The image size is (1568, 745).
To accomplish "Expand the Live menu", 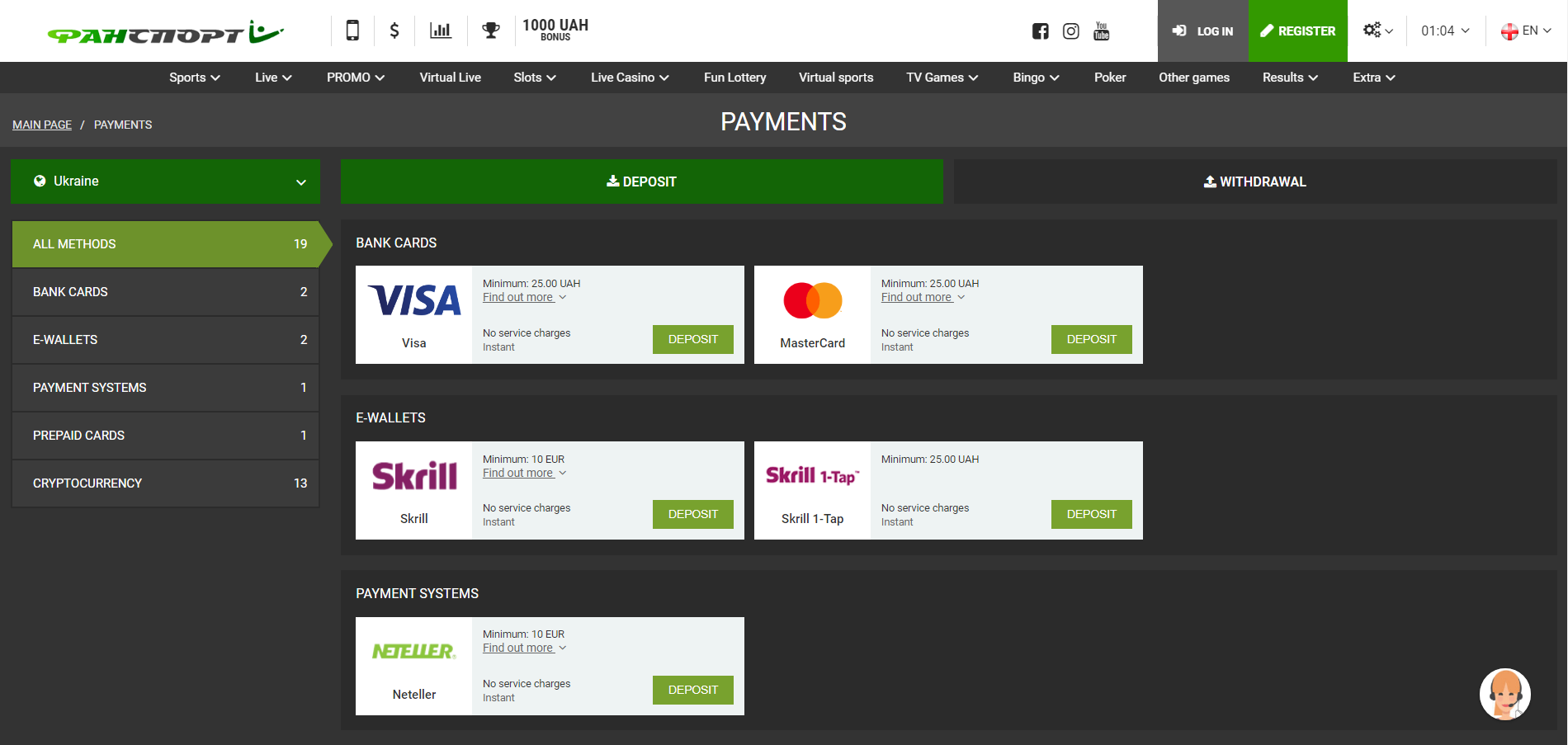I will click(273, 78).
